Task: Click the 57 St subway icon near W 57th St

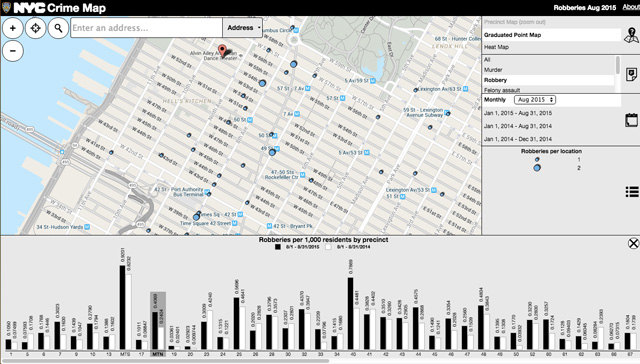Action: pyautogui.click(x=342, y=98)
